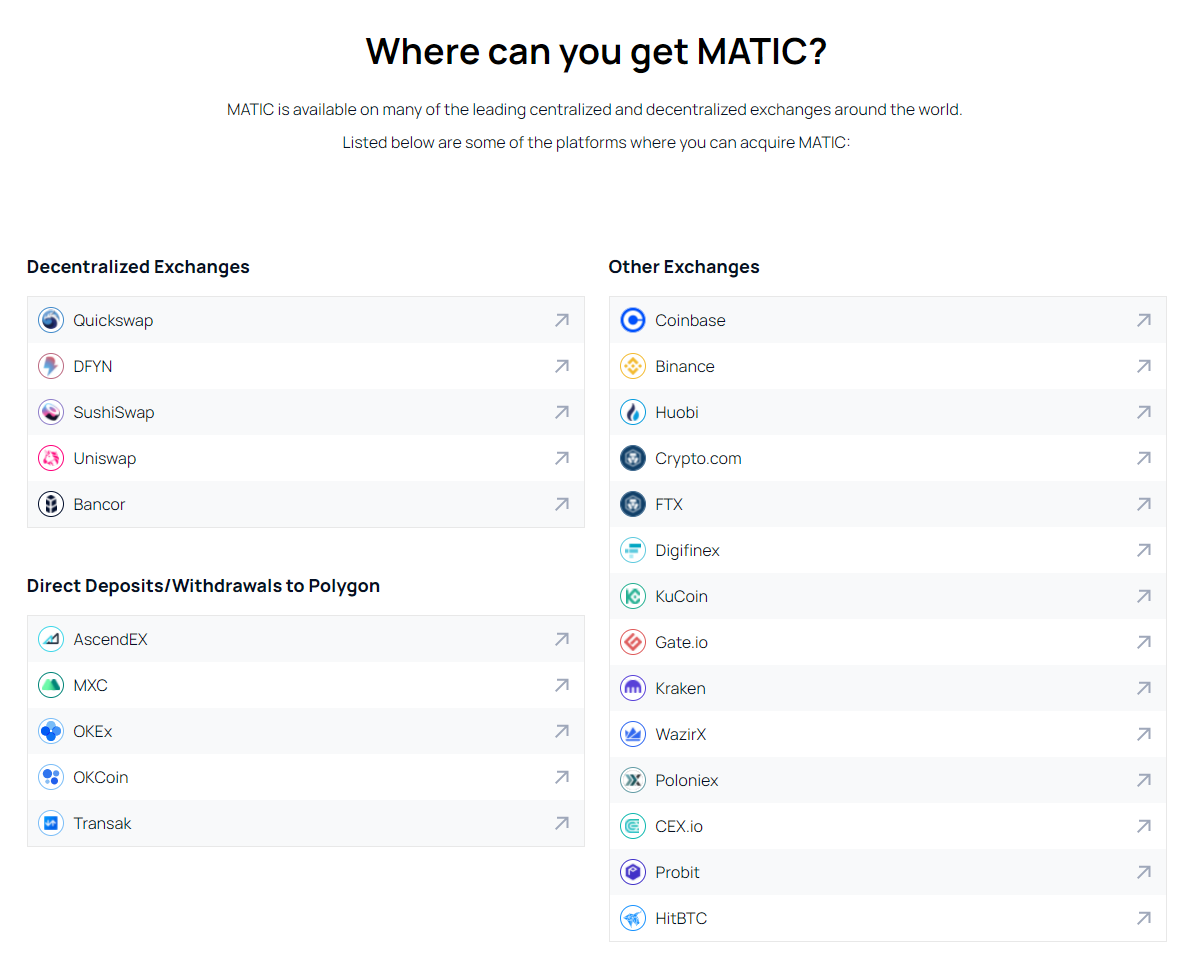Select the Kraken exchange name

click(x=680, y=688)
